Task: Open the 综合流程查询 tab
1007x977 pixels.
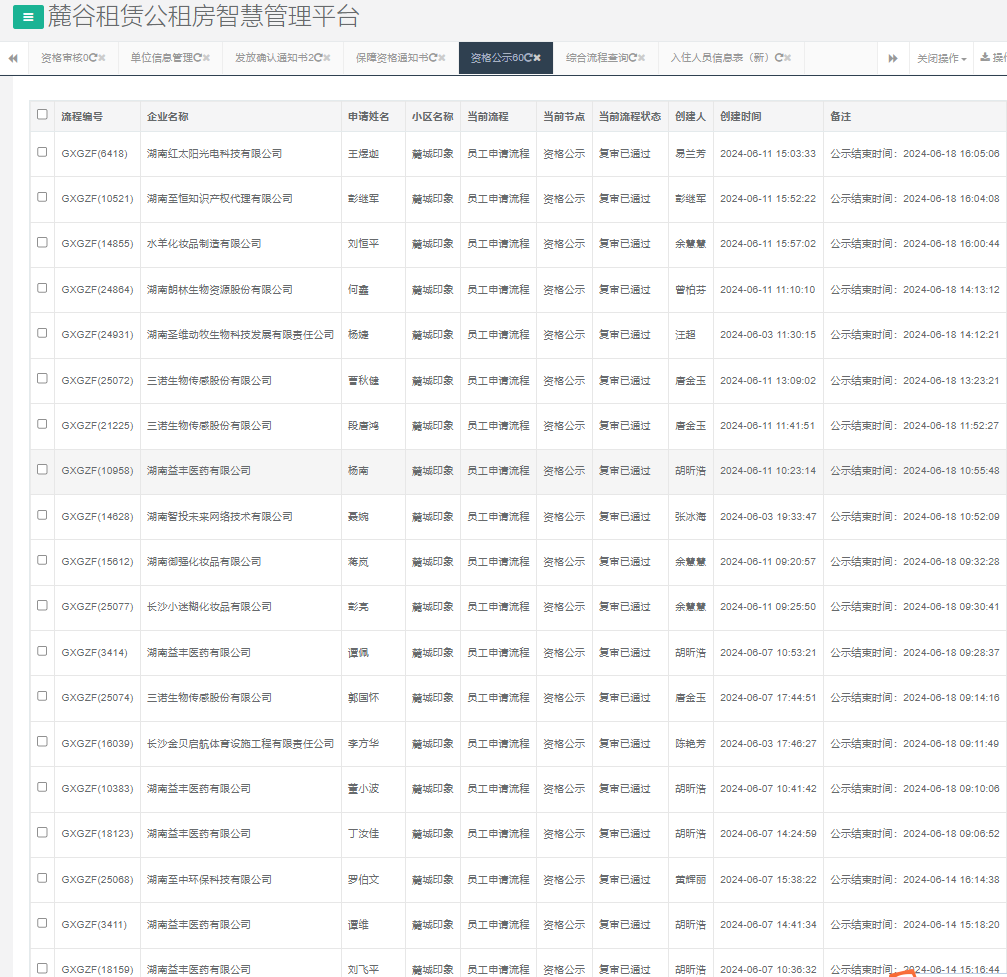Action: click(596, 58)
